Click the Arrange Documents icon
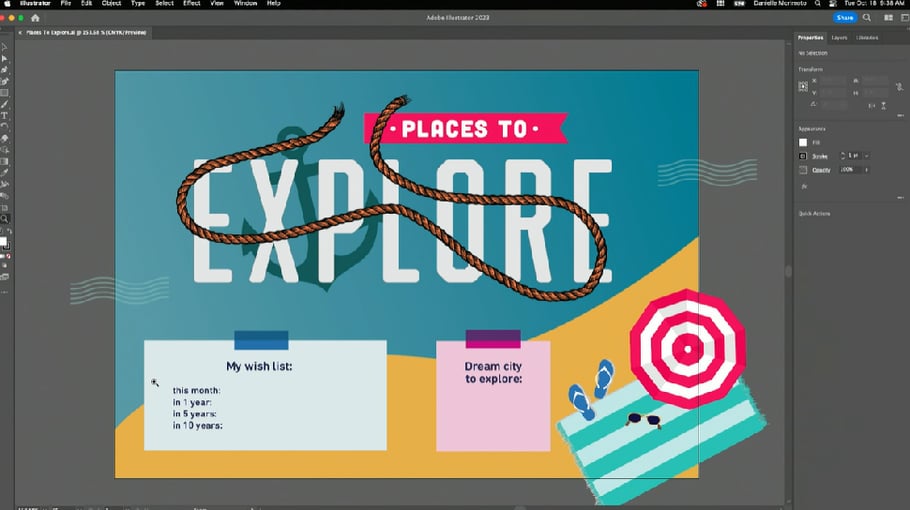 [887, 18]
